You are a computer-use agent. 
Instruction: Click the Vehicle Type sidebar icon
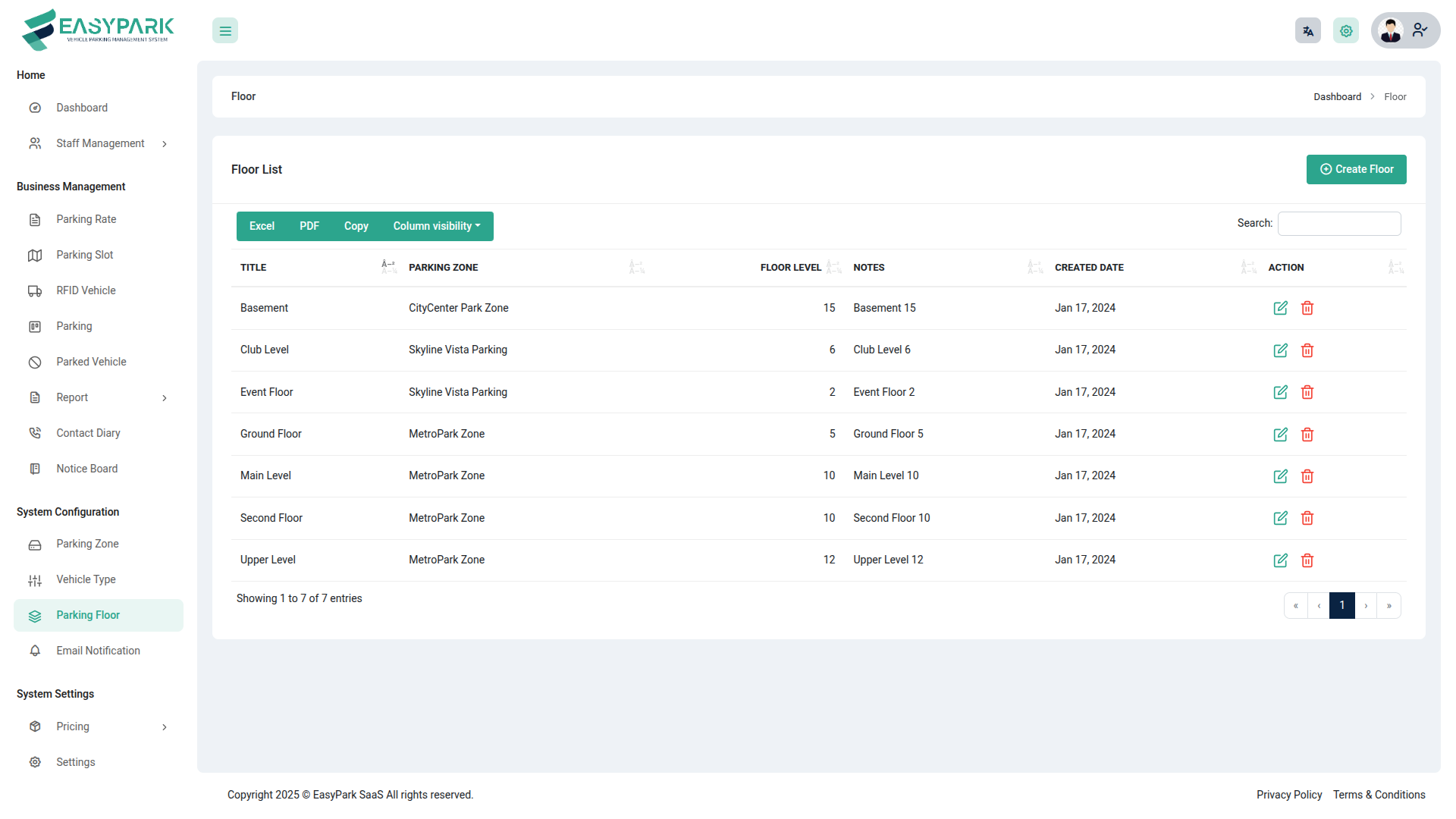tap(35, 579)
